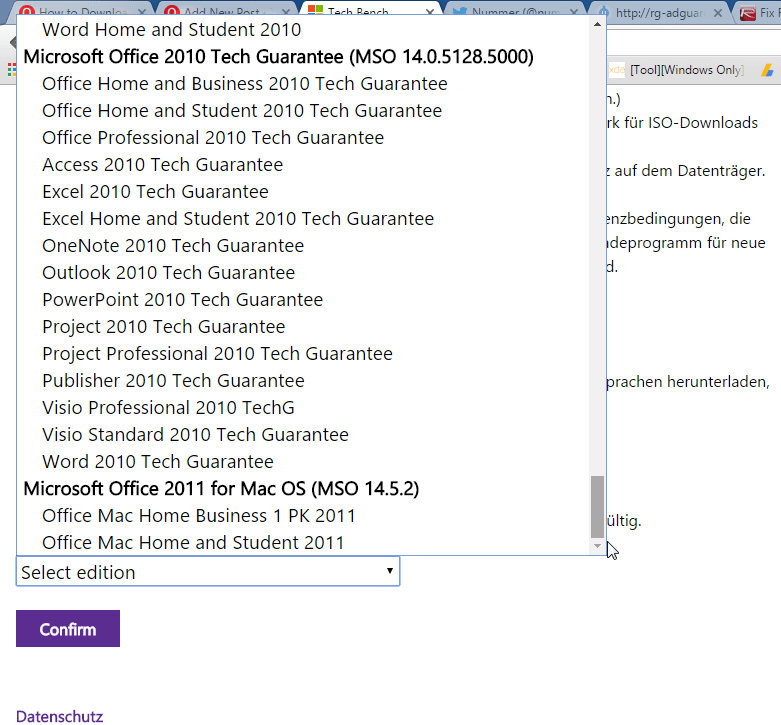Viewport: 781px width, 725px height.
Task: Click the Twitter bird favicon on Nummer tab
Action: point(459,11)
